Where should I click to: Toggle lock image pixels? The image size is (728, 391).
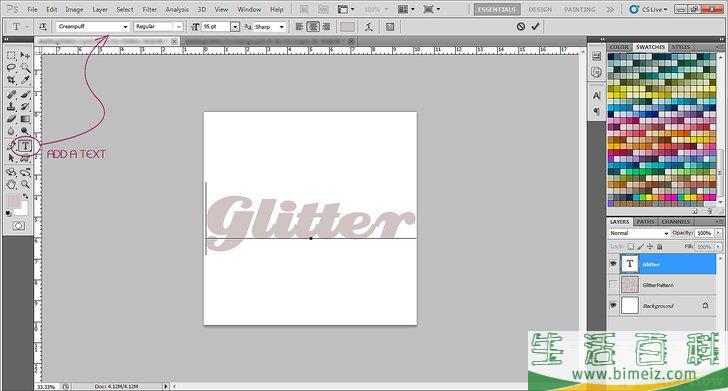[640, 247]
